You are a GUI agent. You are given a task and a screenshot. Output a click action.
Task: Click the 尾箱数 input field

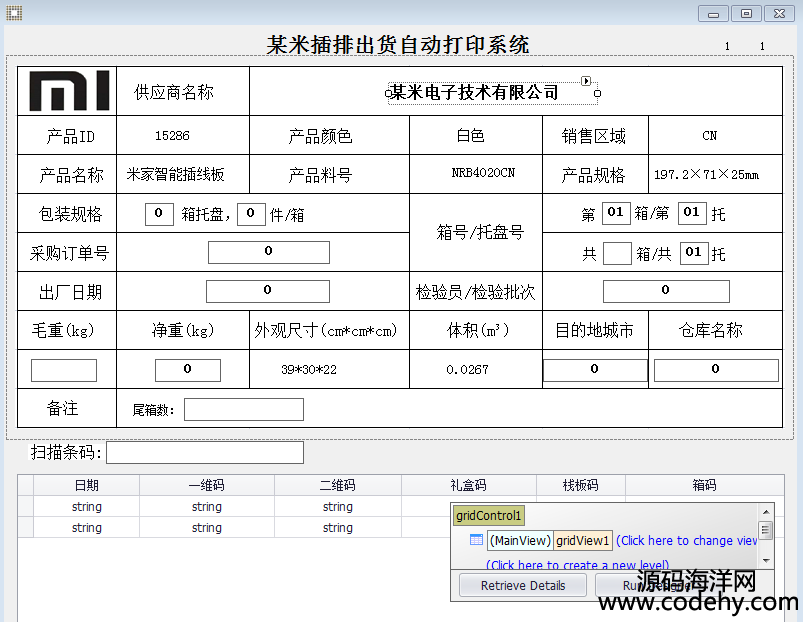[244, 410]
